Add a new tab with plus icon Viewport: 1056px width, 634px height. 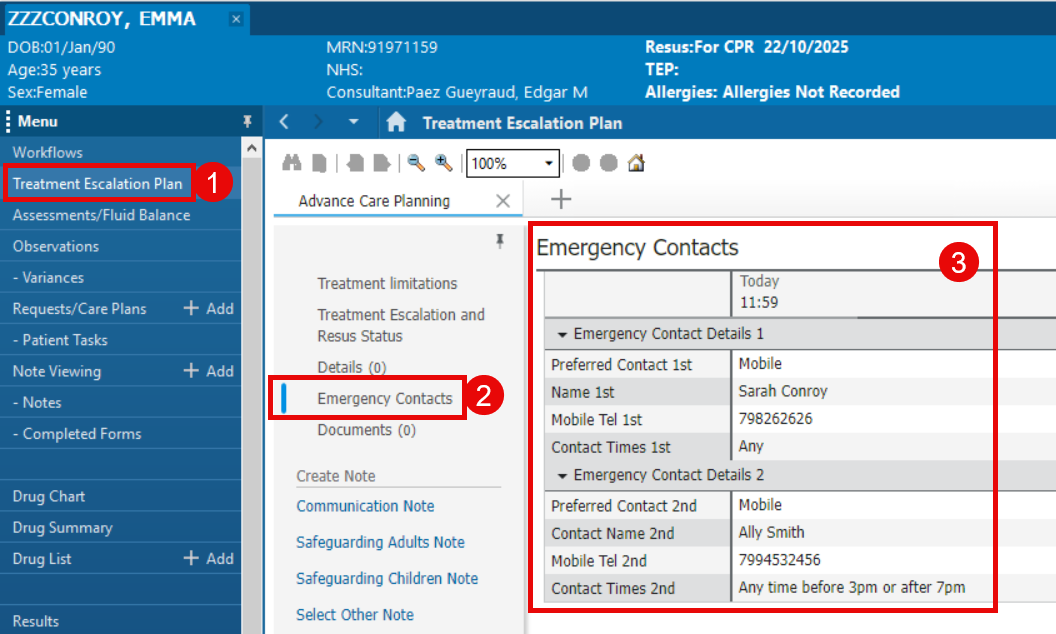[x=561, y=200]
